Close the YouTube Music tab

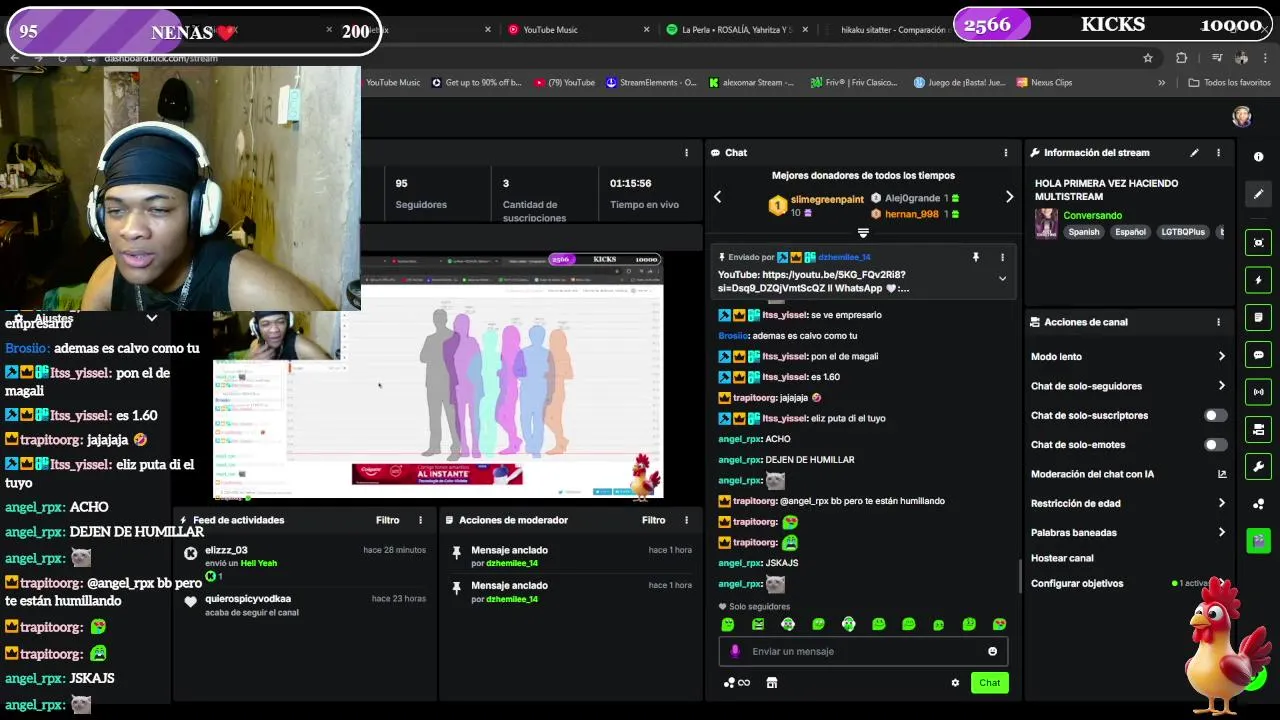tap(646, 30)
